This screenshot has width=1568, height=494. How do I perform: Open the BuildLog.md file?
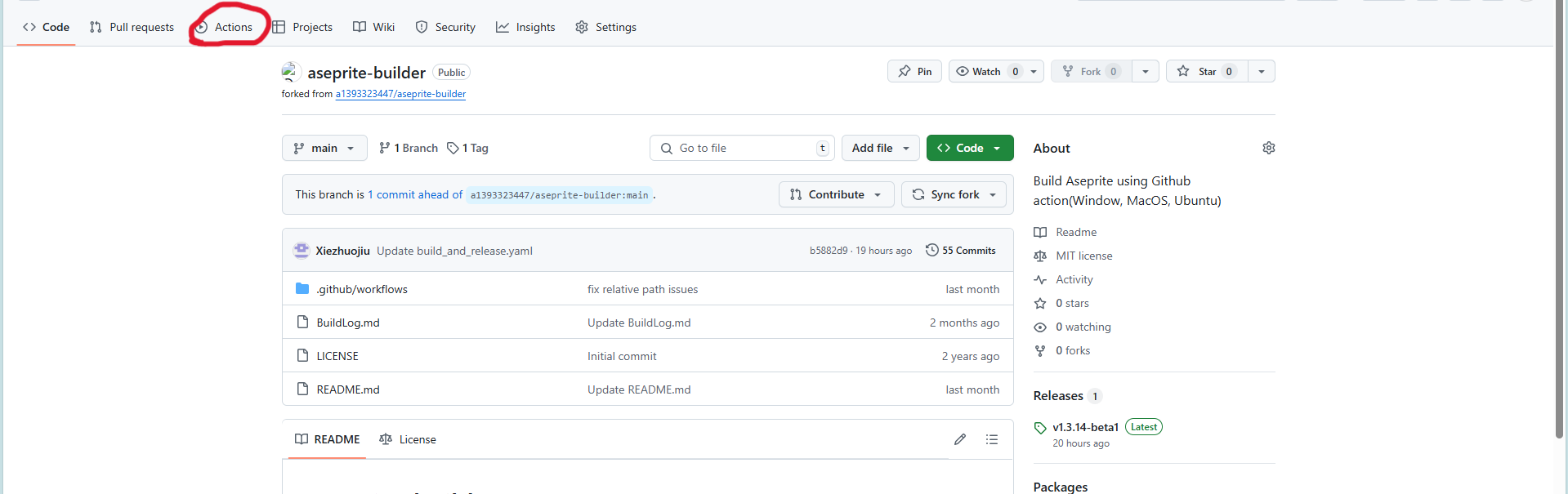pyautogui.click(x=348, y=323)
